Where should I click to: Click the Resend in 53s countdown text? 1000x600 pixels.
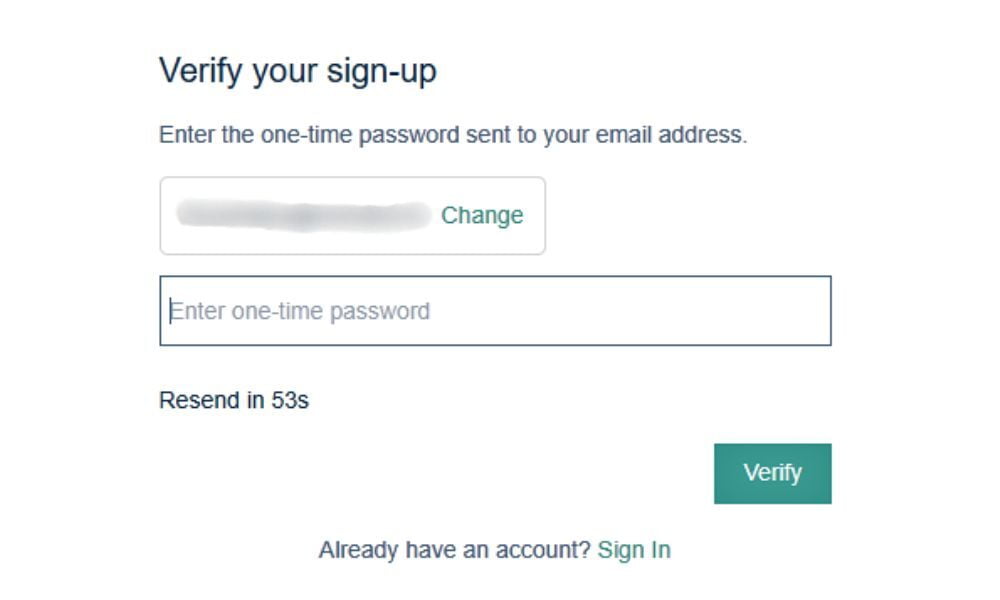[234, 401]
